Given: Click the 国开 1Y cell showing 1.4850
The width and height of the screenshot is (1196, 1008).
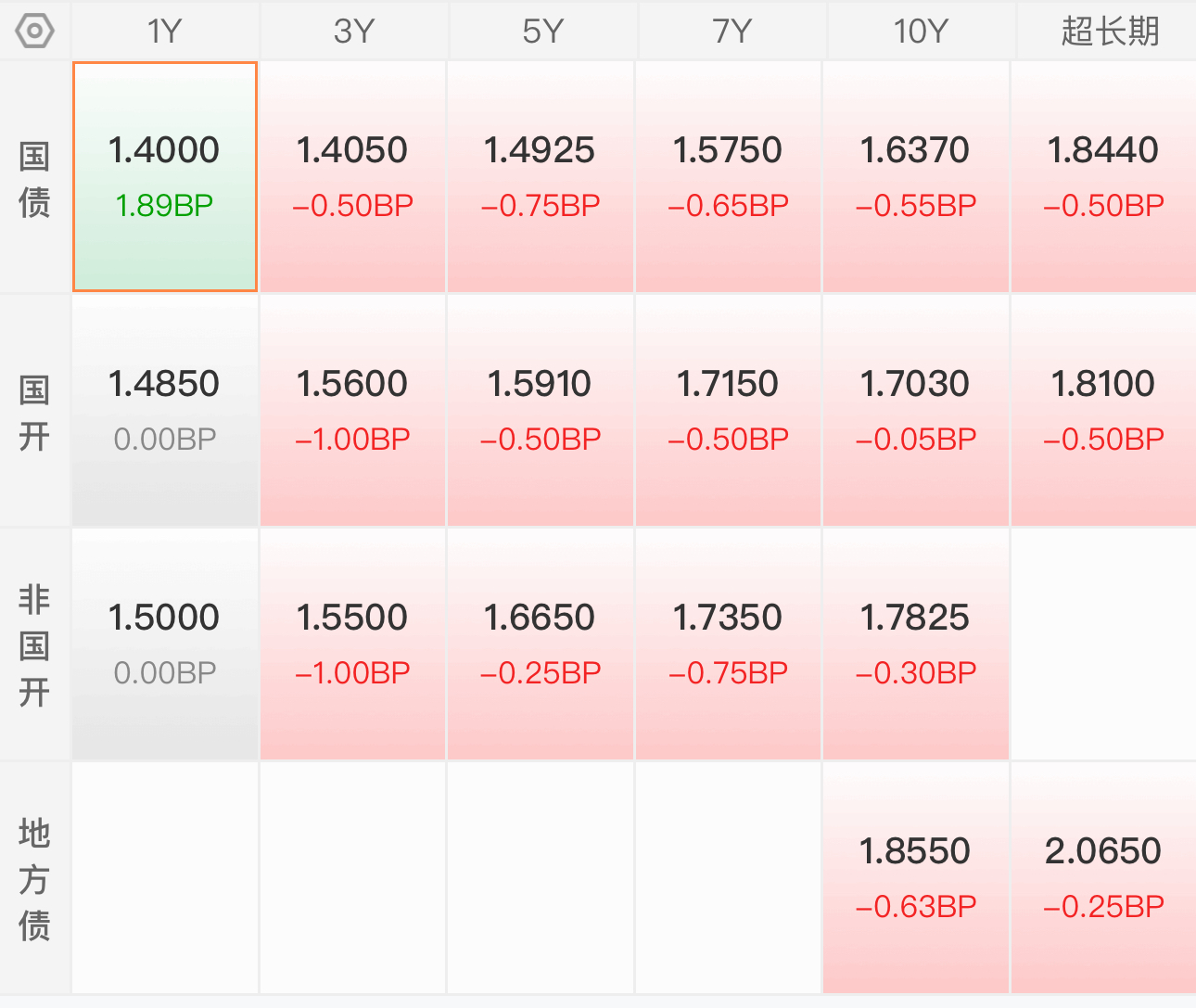Looking at the screenshot, I should [165, 411].
